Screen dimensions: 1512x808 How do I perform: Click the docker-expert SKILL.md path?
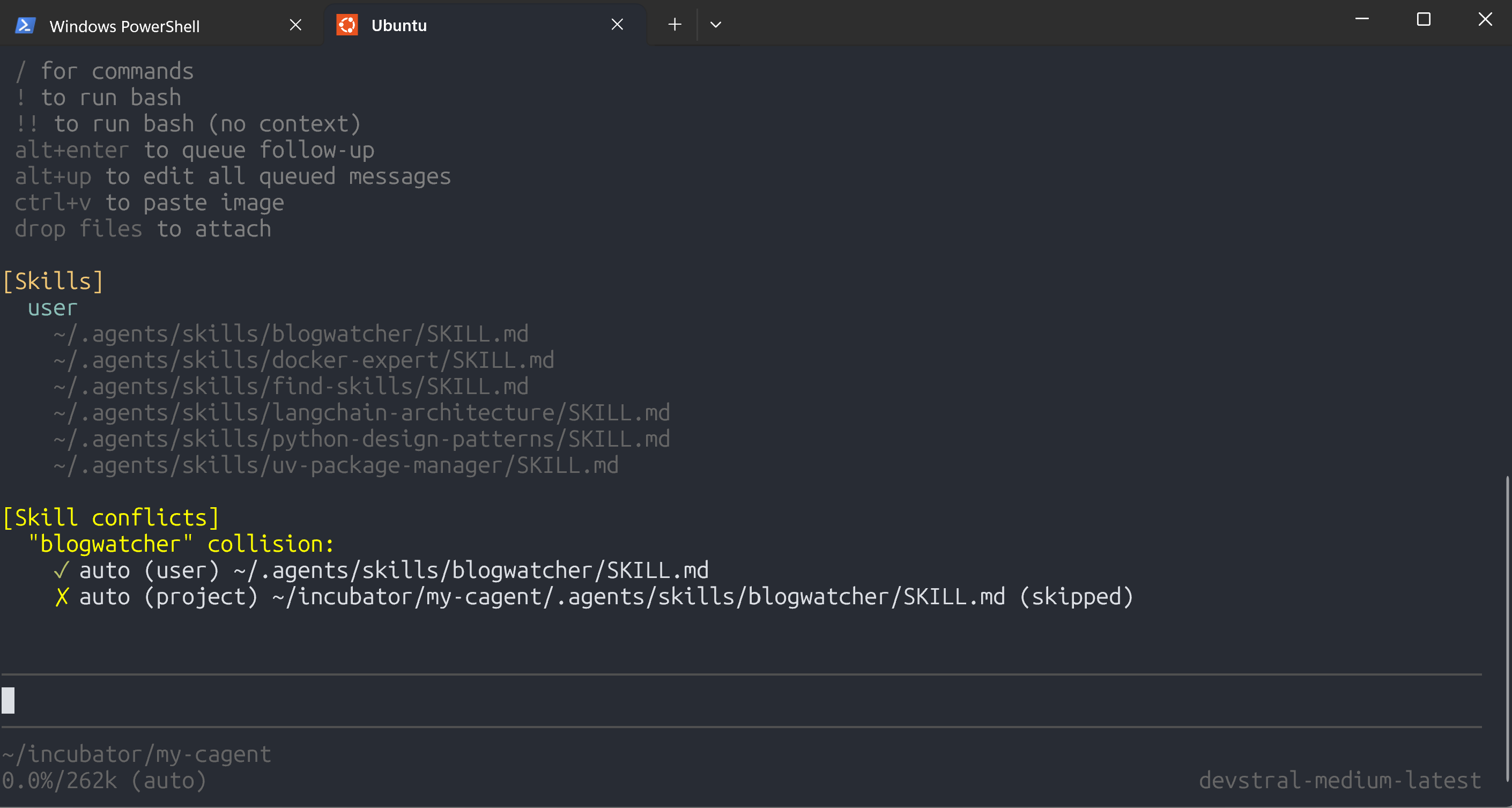coord(303,360)
